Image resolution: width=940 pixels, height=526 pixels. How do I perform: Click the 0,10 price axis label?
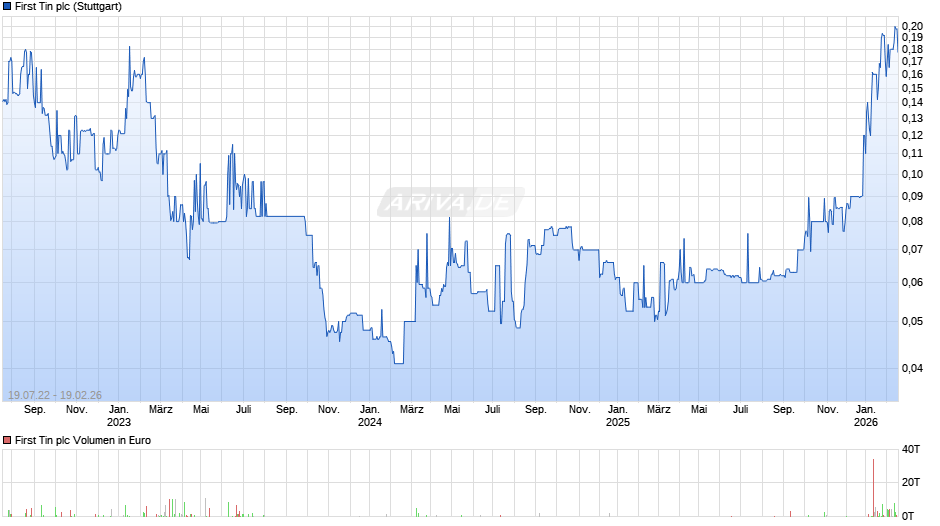point(912,174)
